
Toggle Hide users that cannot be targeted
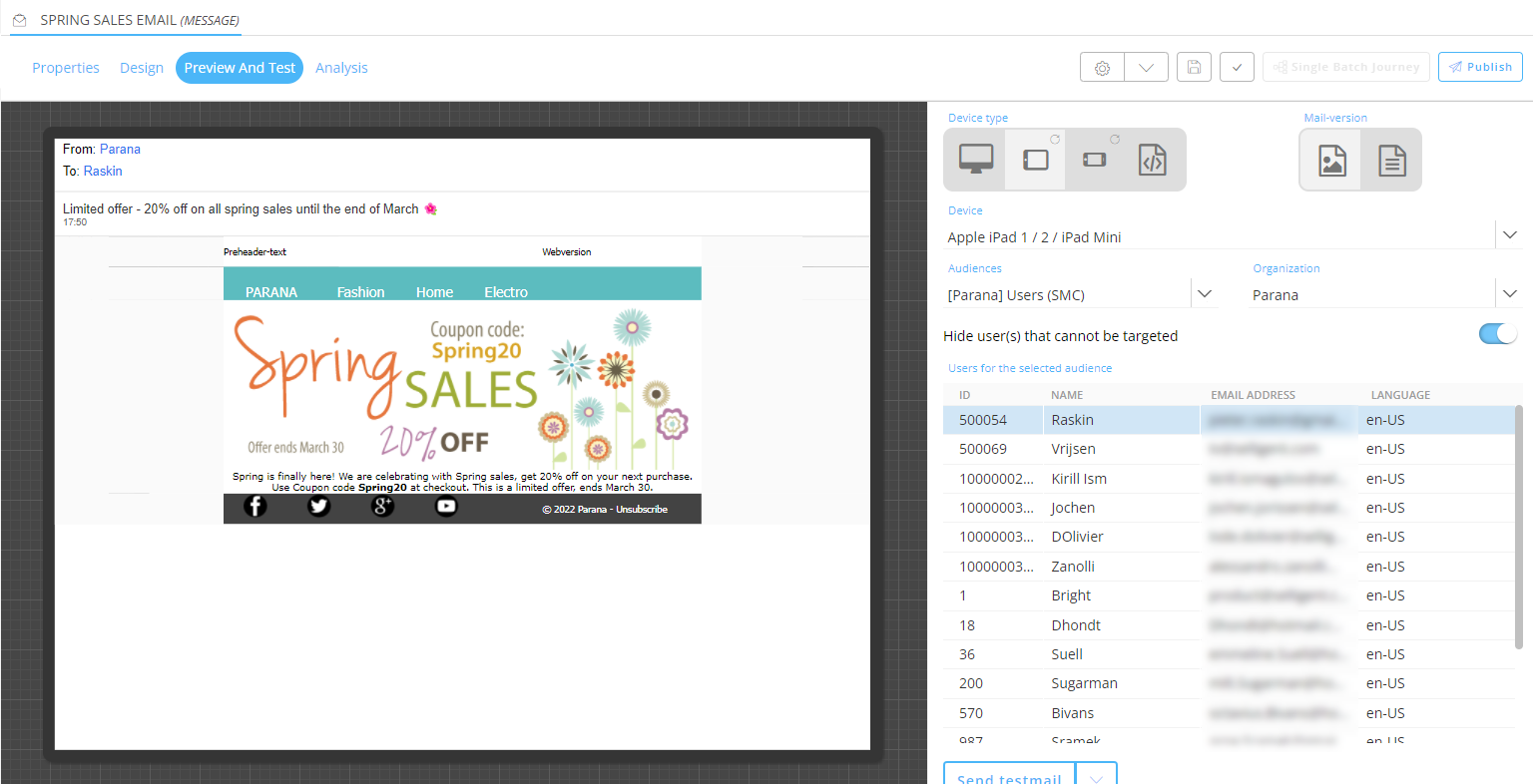(x=1497, y=334)
